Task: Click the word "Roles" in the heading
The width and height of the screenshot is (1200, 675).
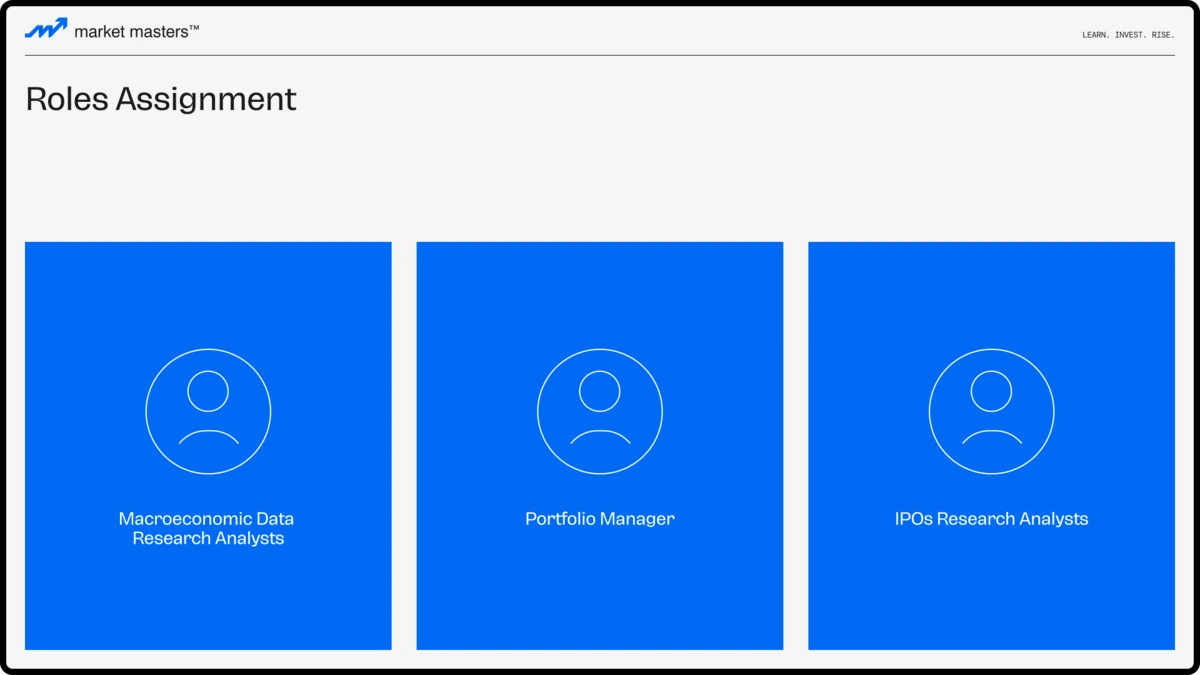Action: 67,99
